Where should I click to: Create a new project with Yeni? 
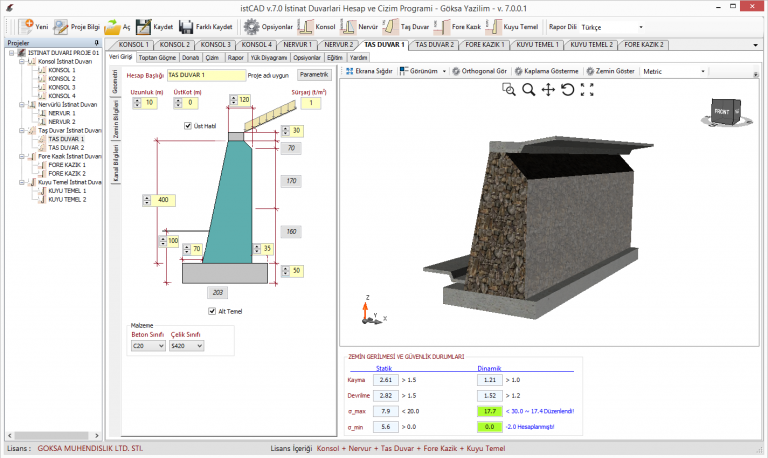[33, 27]
